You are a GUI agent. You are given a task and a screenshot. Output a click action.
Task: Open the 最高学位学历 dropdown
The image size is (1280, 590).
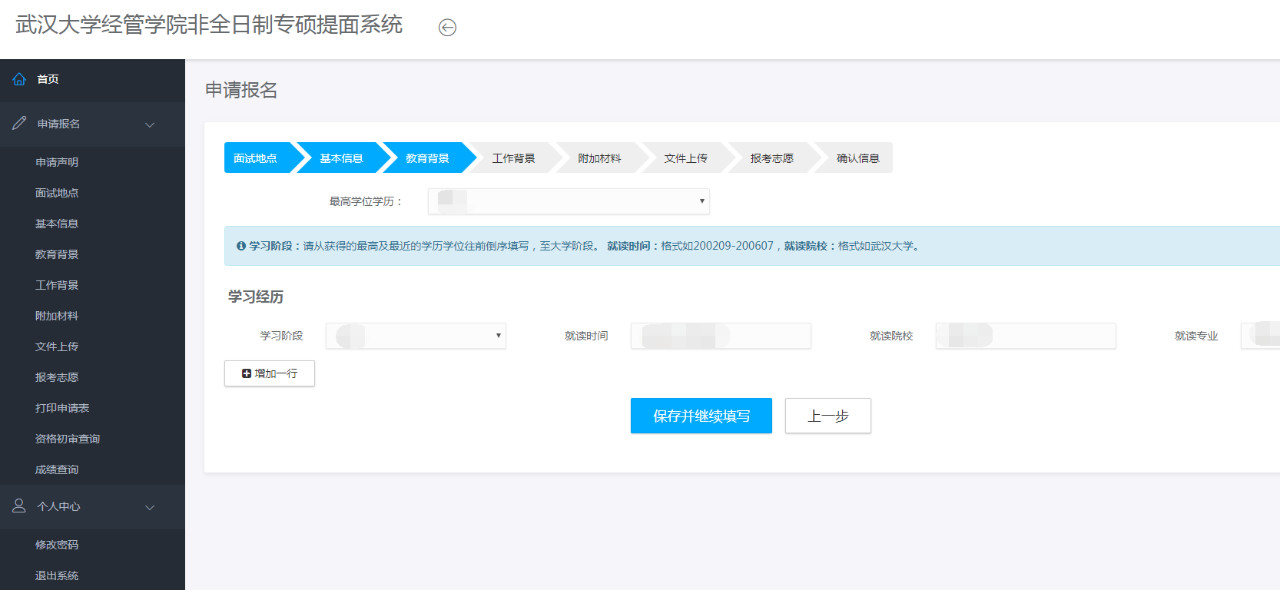[x=568, y=202]
